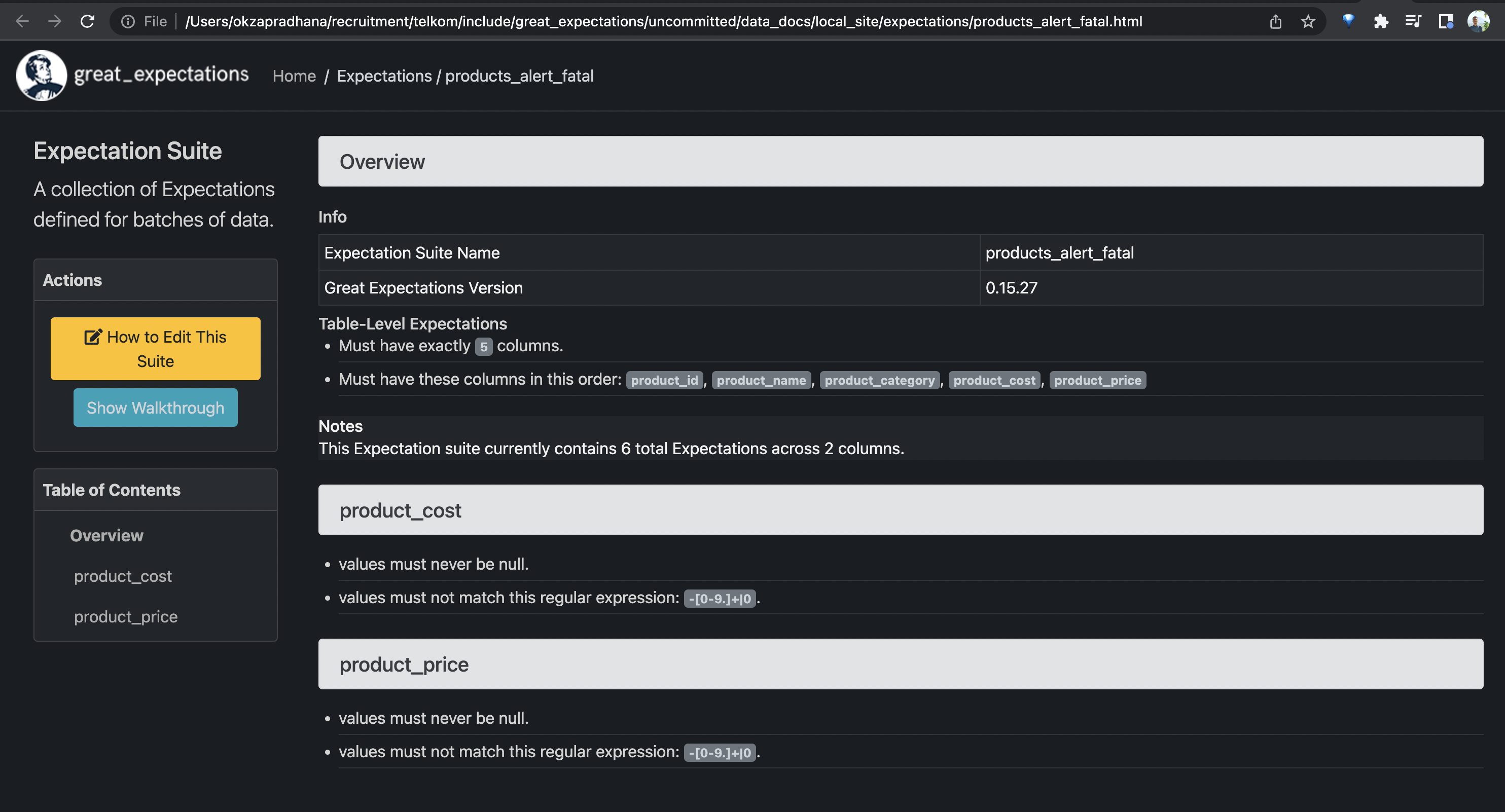Open the browser extensions puzzle icon
Screen dimensions: 1505x812
point(1381,22)
